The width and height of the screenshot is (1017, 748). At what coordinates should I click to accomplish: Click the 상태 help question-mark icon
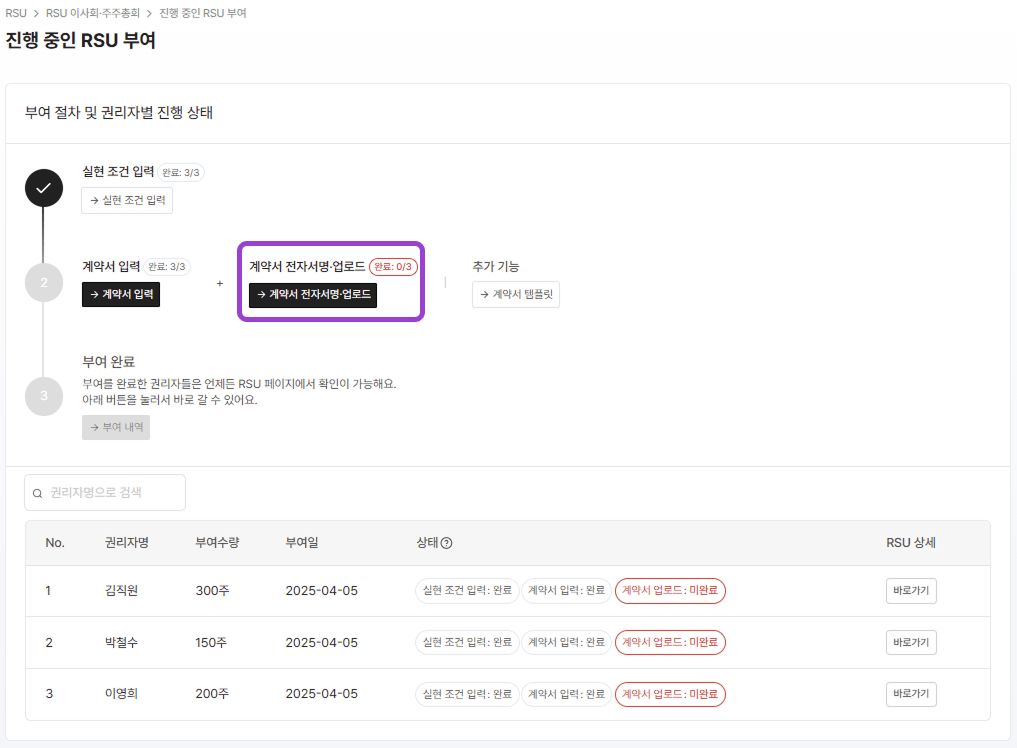(446, 543)
